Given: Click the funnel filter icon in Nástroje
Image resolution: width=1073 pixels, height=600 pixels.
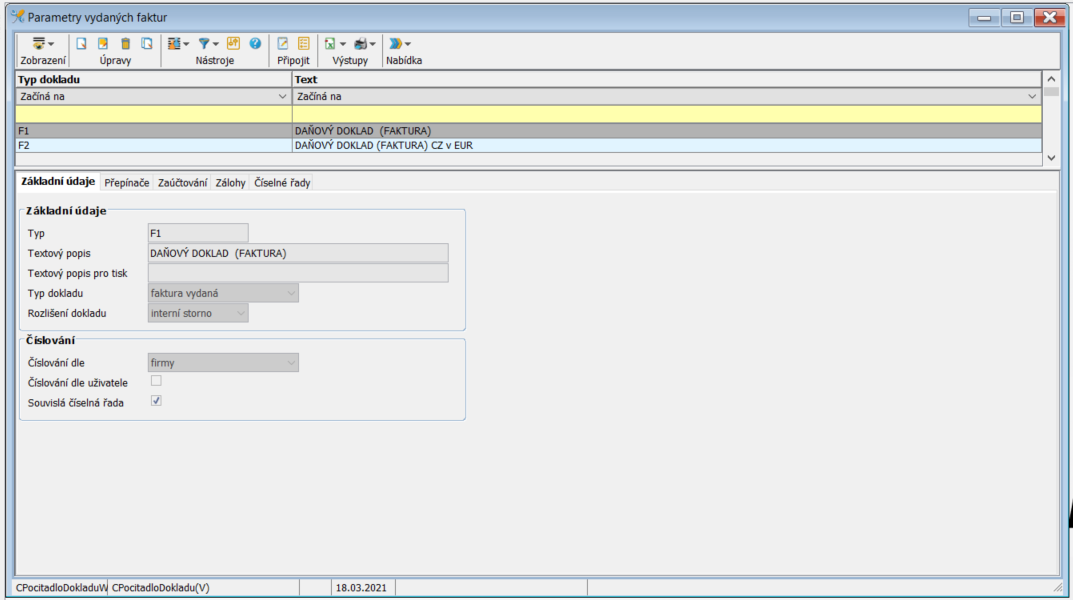Looking at the screenshot, I should tap(203, 44).
